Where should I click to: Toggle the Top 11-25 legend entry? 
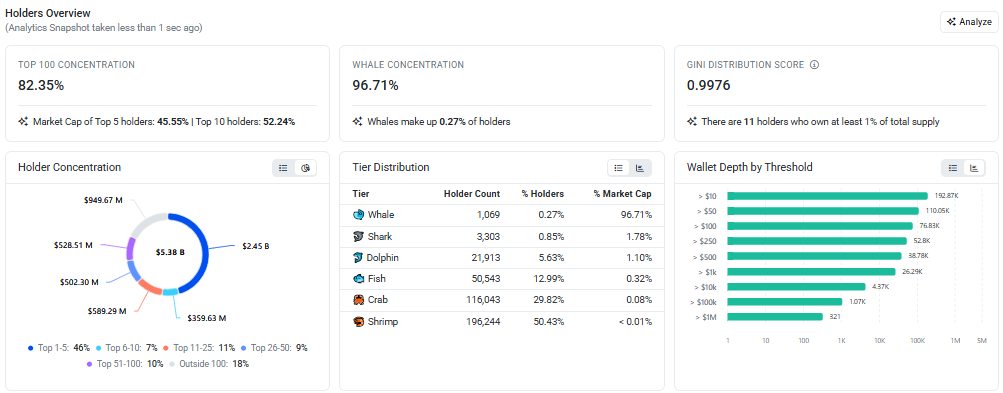pos(199,348)
